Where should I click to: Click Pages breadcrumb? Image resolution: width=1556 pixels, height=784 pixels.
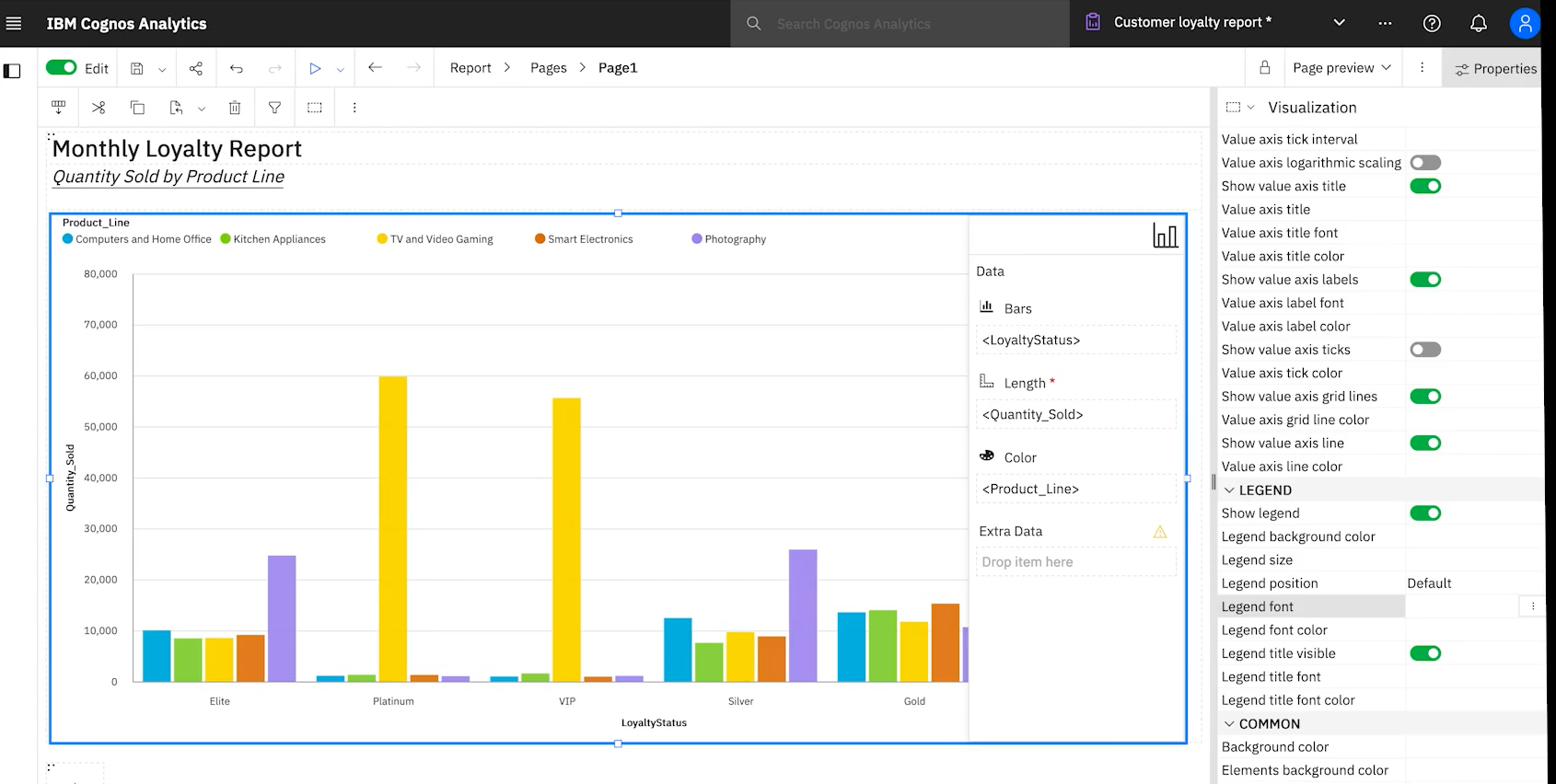tap(549, 68)
